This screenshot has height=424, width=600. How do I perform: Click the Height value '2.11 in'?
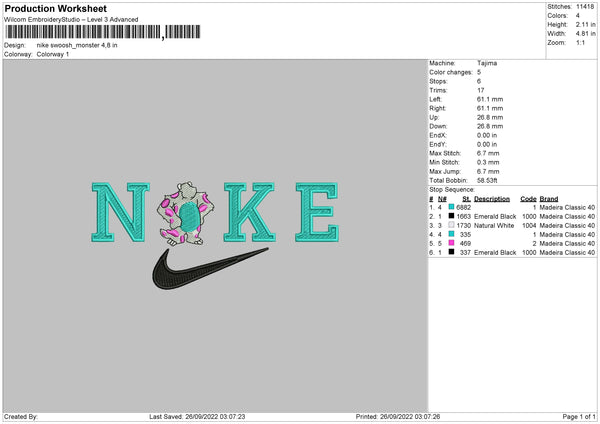(586, 24)
